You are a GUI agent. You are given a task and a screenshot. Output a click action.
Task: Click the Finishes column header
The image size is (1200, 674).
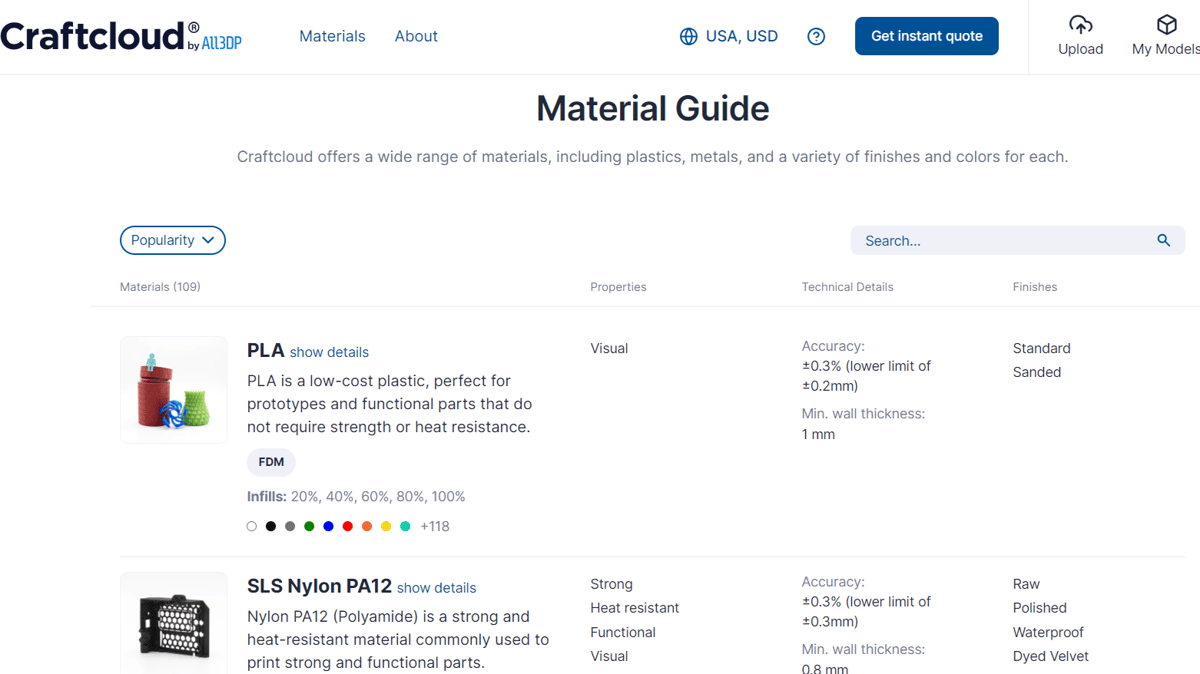point(1035,287)
